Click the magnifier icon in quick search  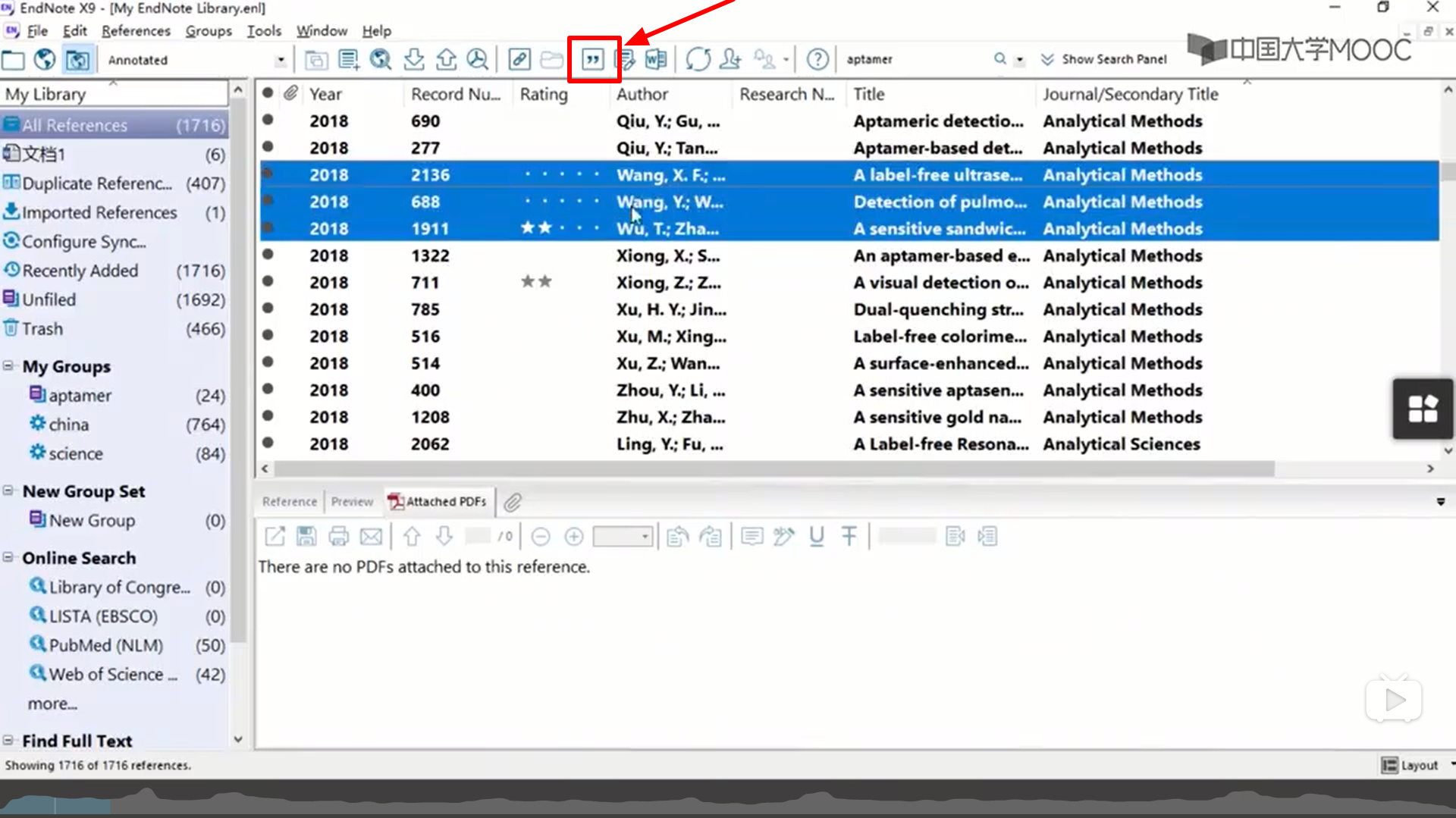pos(1000,59)
